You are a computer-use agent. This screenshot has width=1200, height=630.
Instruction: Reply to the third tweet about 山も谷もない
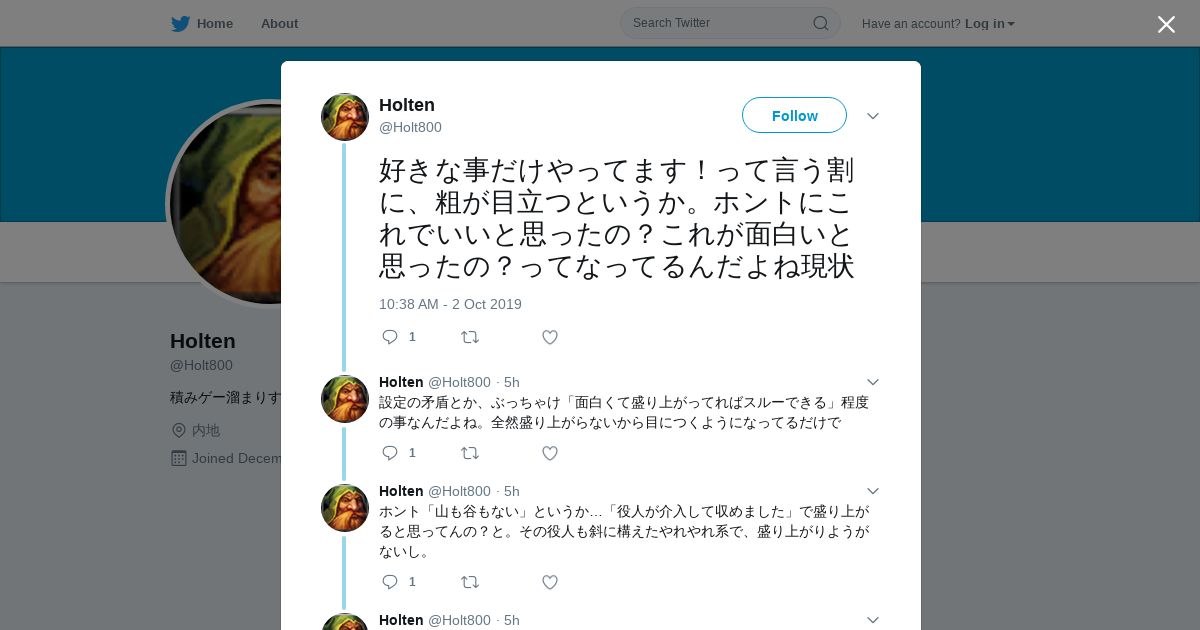pos(390,582)
